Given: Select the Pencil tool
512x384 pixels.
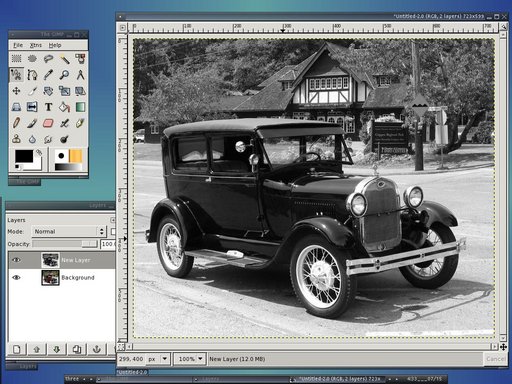Looking at the screenshot, I should (16, 123).
